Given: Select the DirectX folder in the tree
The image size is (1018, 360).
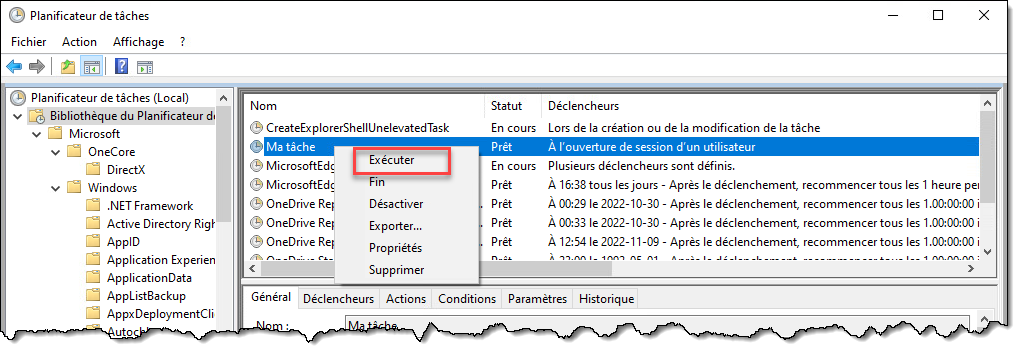Looking at the screenshot, I should [126, 170].
